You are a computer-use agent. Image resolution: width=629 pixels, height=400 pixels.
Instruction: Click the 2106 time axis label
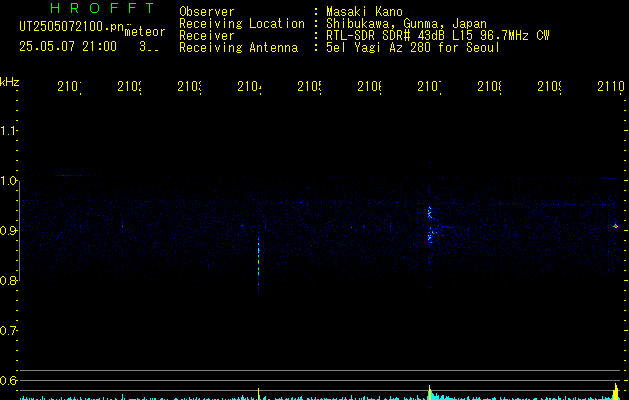click(x=369, y=86)
